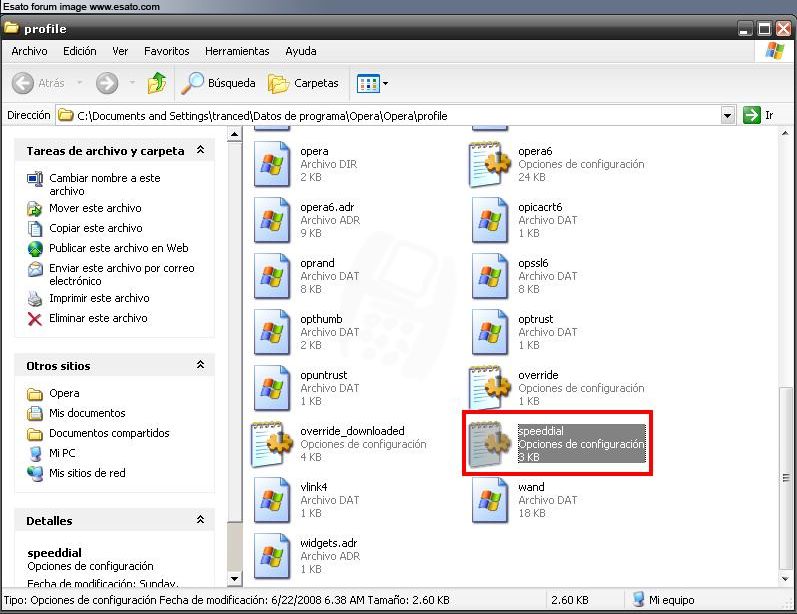Click the wand file name text
The image size is (797, 614).
pos(531,487)
